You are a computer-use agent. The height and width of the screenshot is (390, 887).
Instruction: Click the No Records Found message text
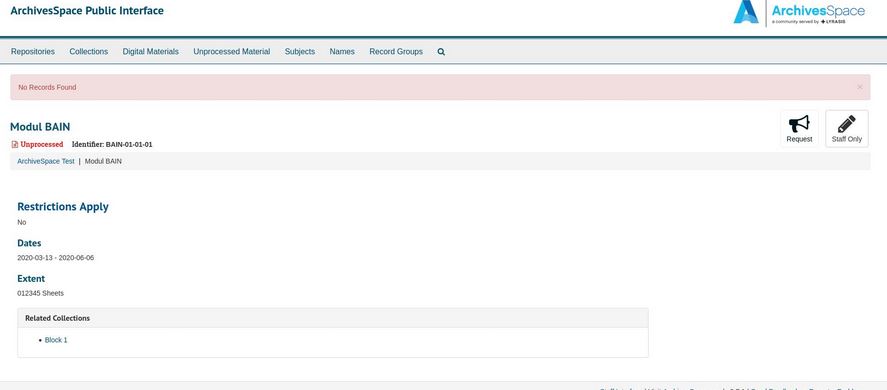click(47, 87)
